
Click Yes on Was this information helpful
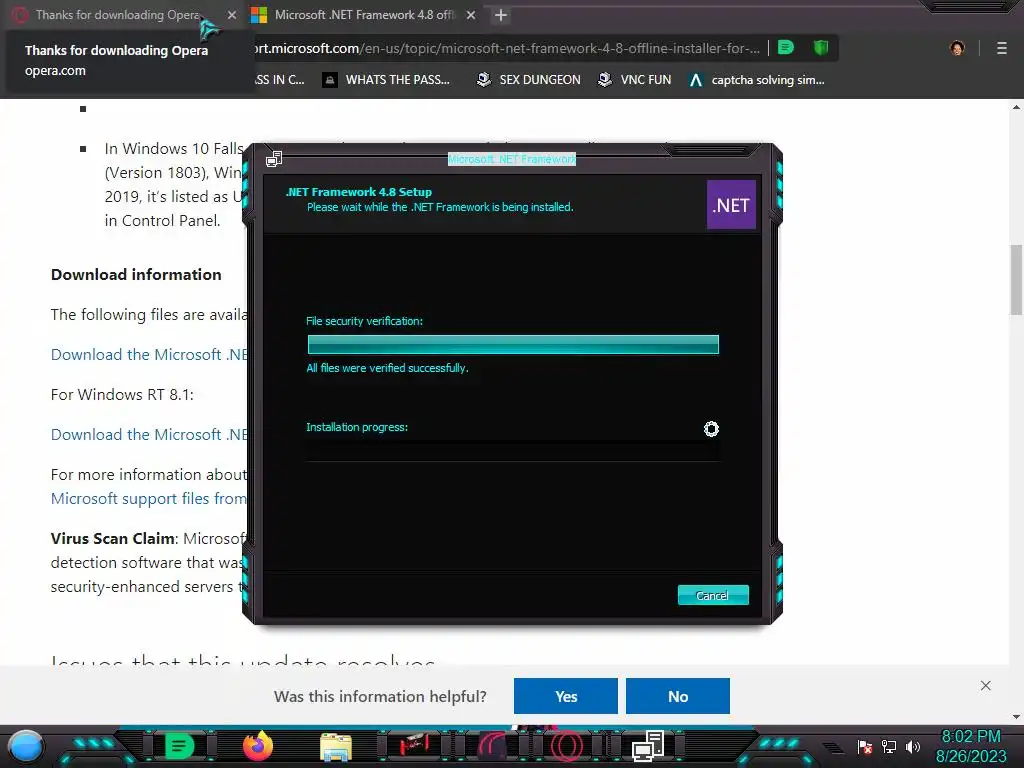[x=566, y=696]
